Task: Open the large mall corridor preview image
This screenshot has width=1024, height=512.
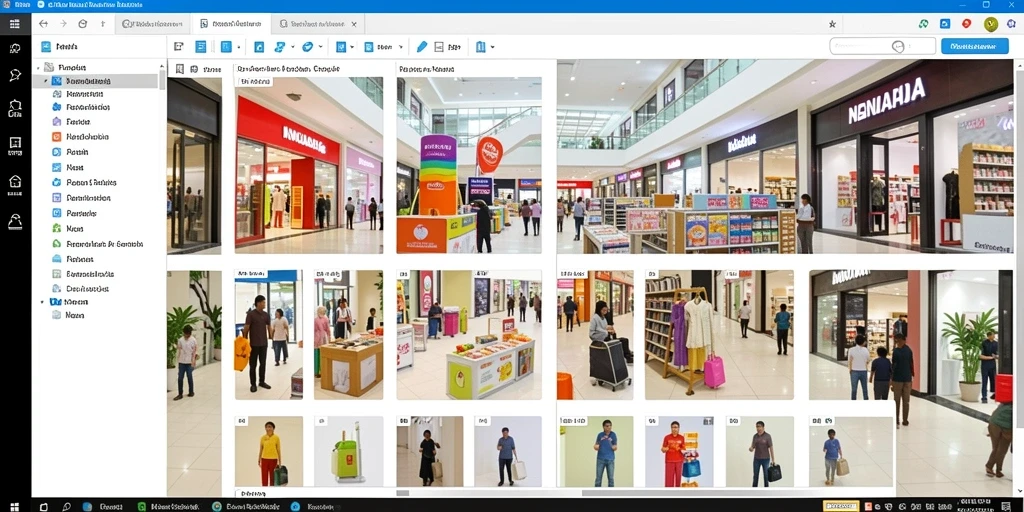Action: pyautogui.click(x=784, y=157)
